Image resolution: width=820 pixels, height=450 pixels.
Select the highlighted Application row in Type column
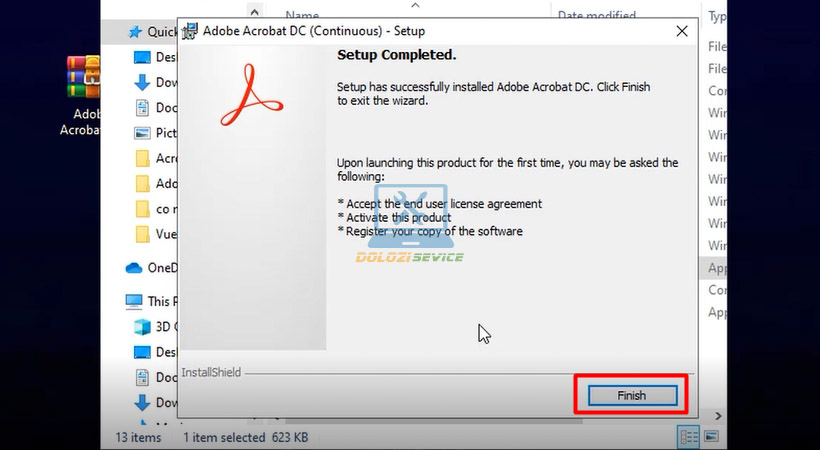717,268
